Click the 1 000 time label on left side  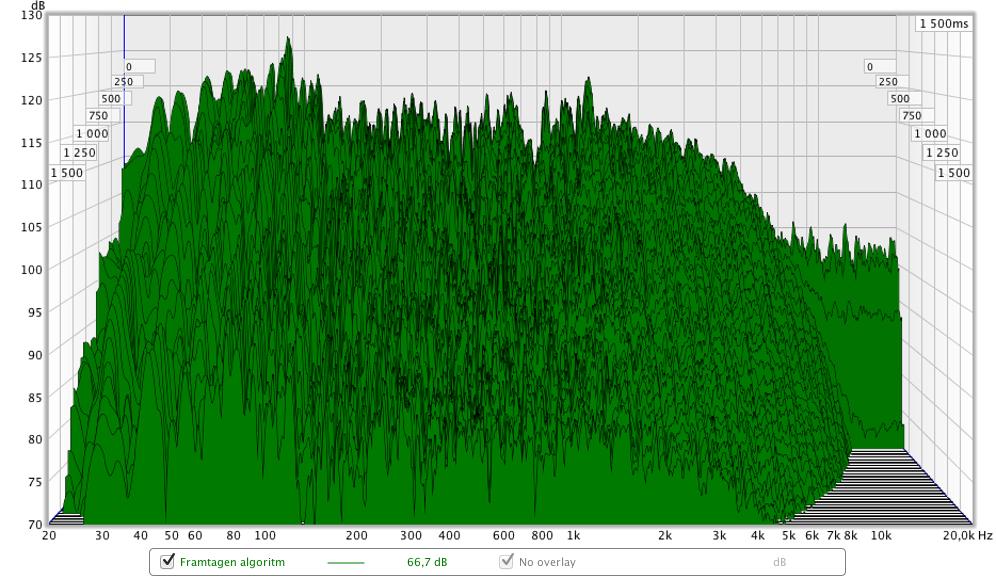92,134
